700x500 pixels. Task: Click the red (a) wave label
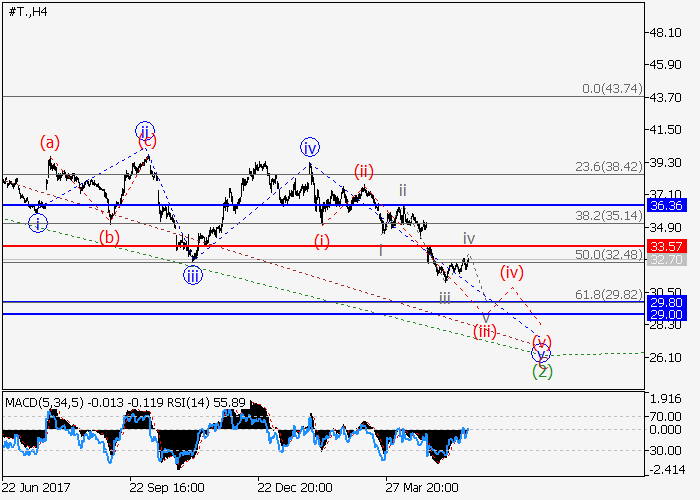pyautogui.click(x=51, y=142)
